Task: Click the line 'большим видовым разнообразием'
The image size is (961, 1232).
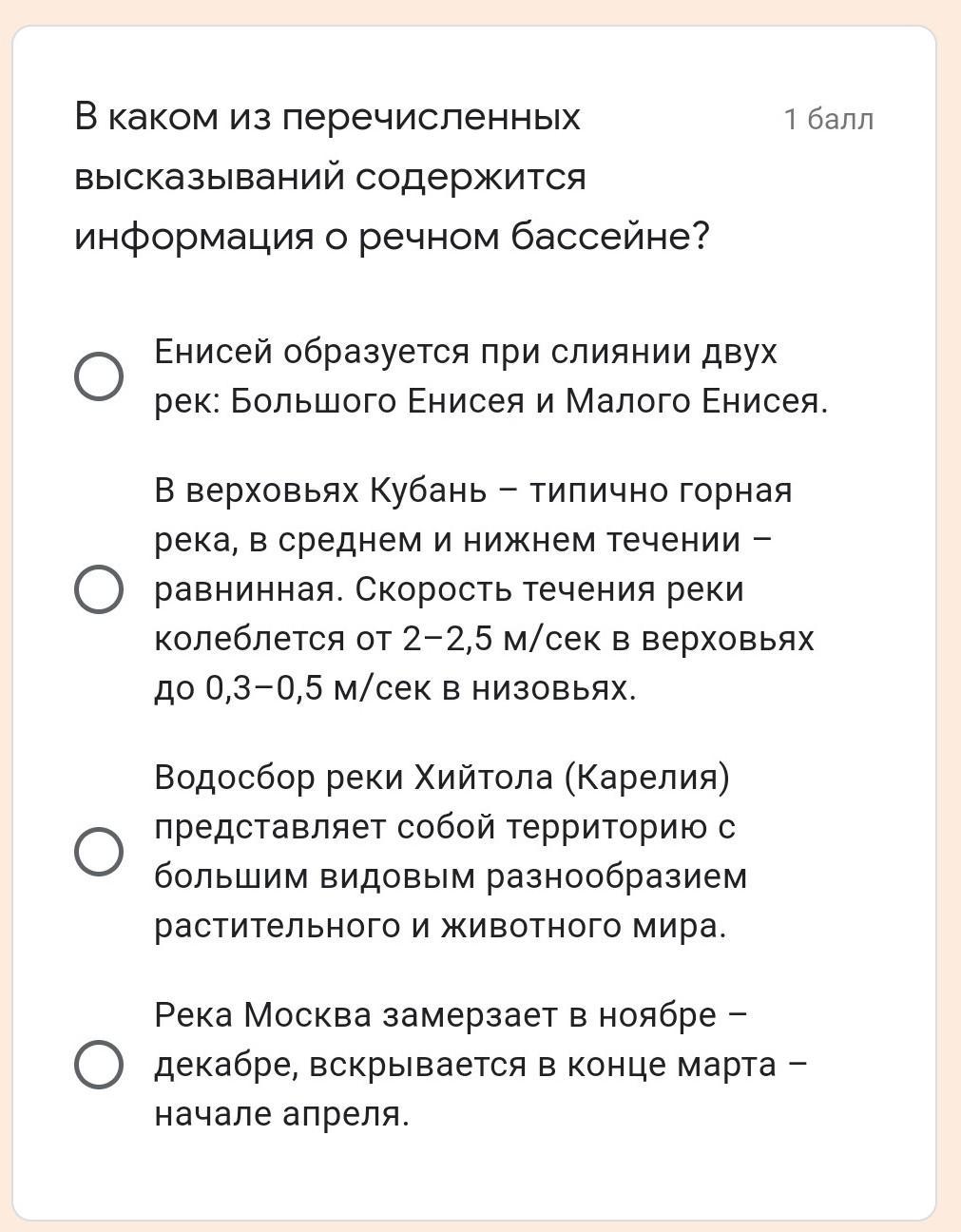Action: click(x=451, y=876)
